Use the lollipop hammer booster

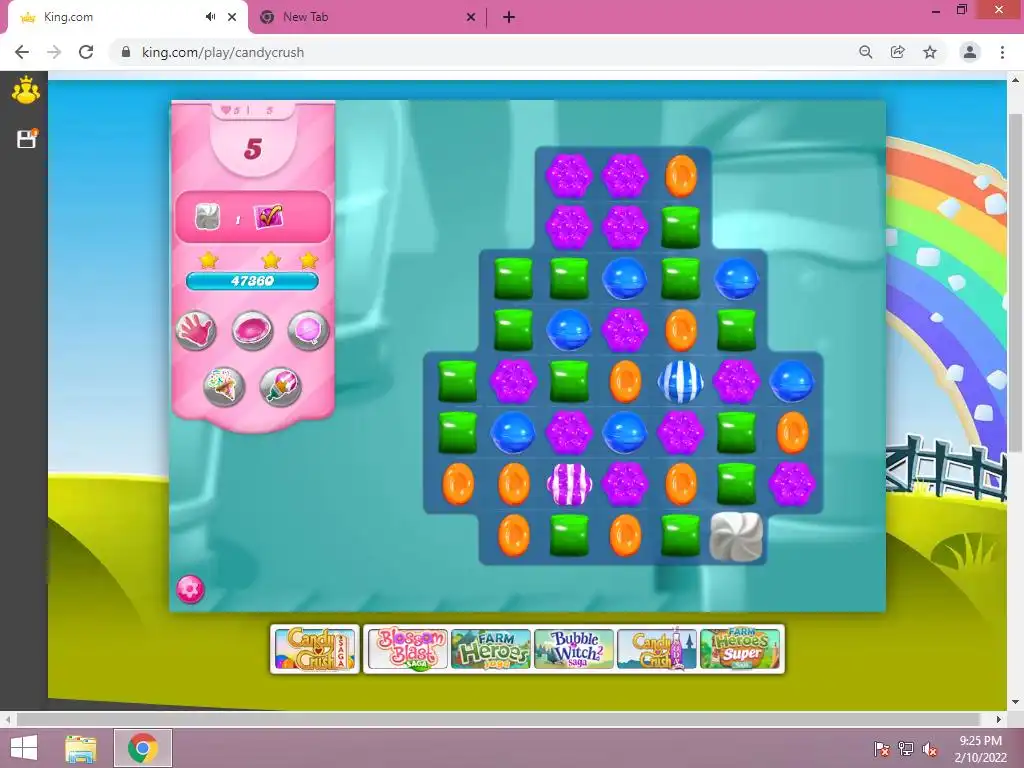coord(308,330)
